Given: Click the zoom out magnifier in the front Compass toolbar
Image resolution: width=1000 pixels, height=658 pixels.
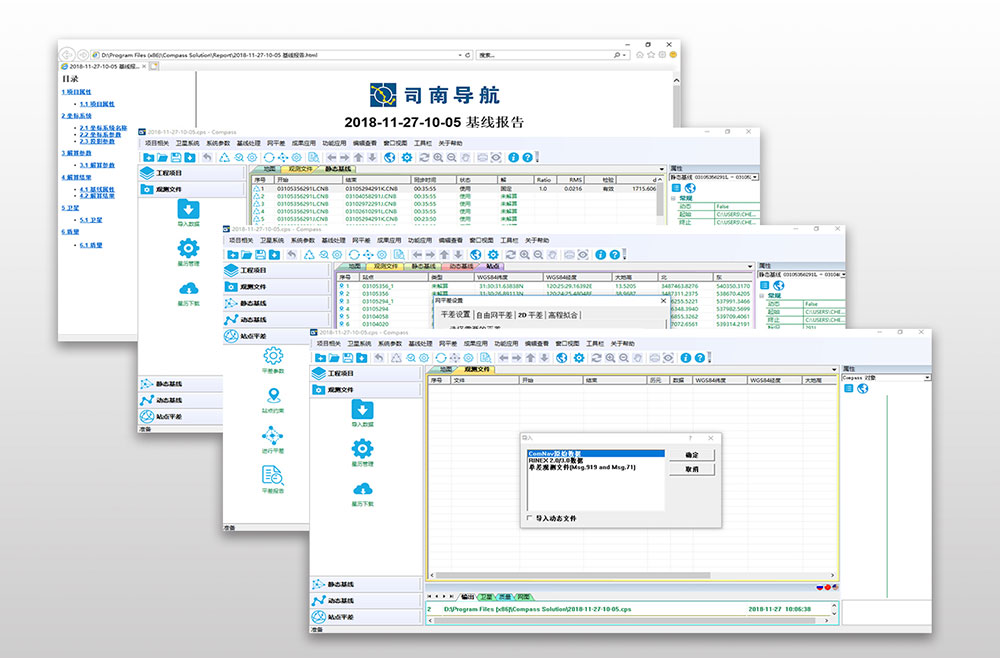Looking at the screenshot, I should coord(624,358).
